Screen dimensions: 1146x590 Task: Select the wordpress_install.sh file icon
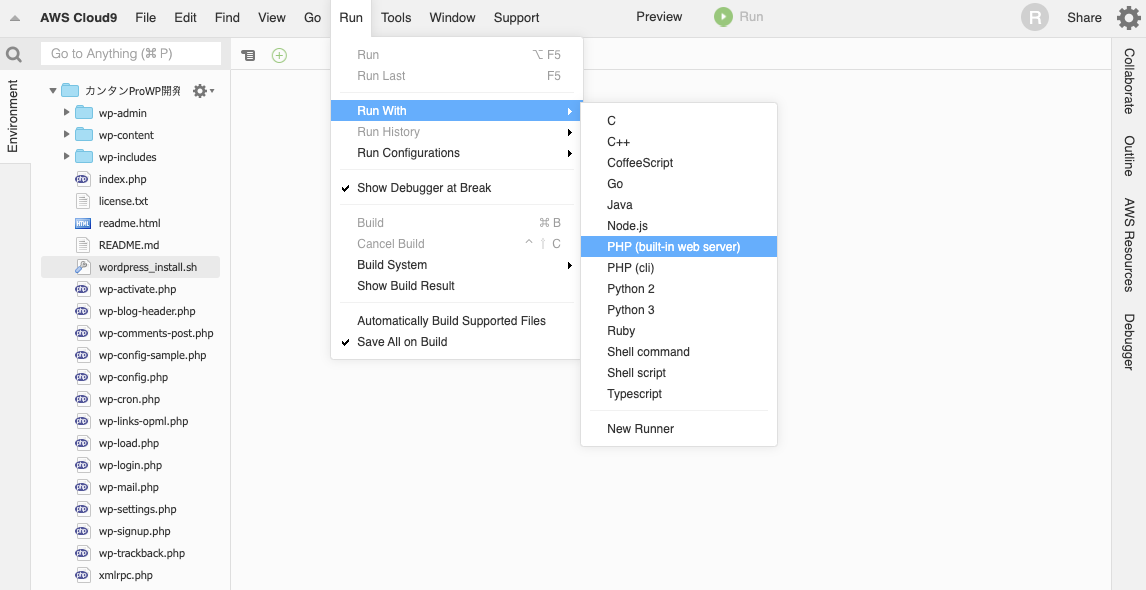pyautogui.click(x=83, y=268)
